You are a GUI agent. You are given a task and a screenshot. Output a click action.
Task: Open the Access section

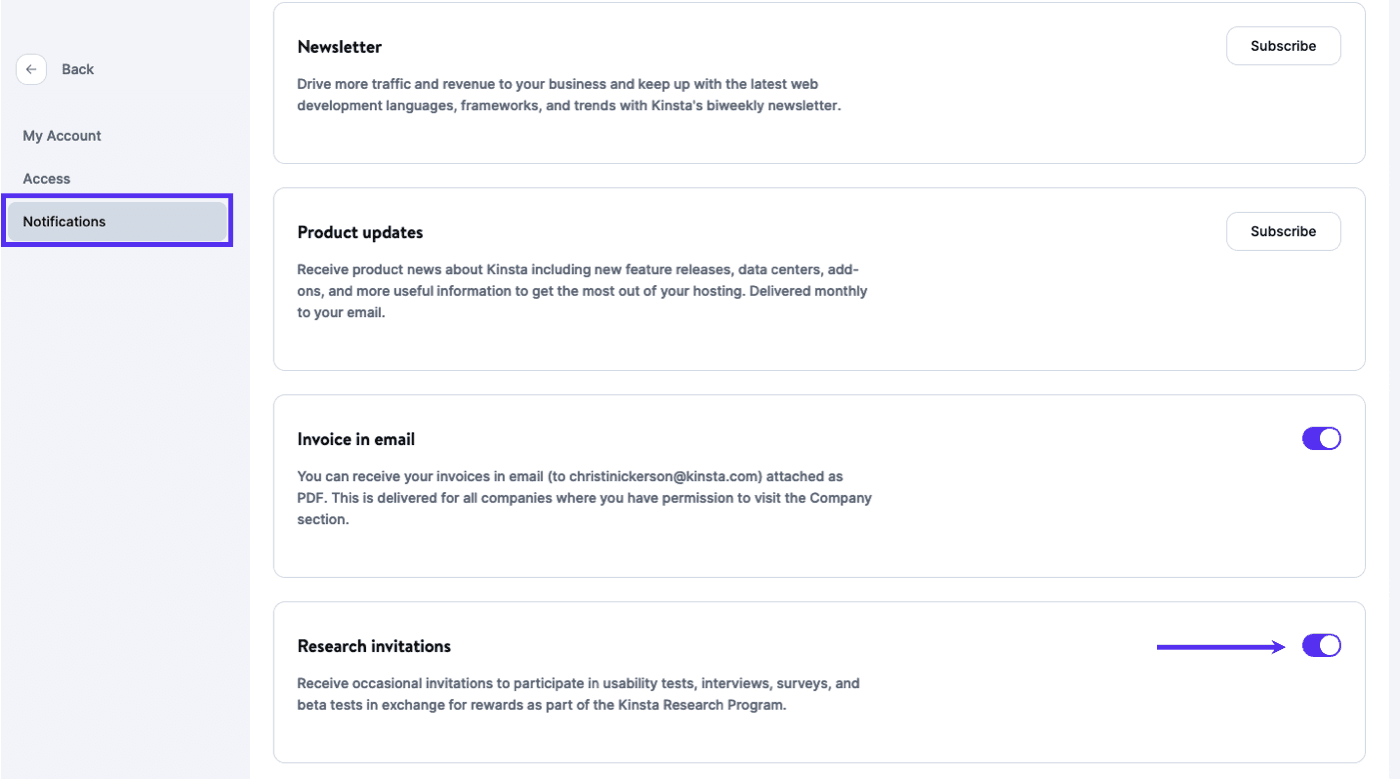[46, 178]
